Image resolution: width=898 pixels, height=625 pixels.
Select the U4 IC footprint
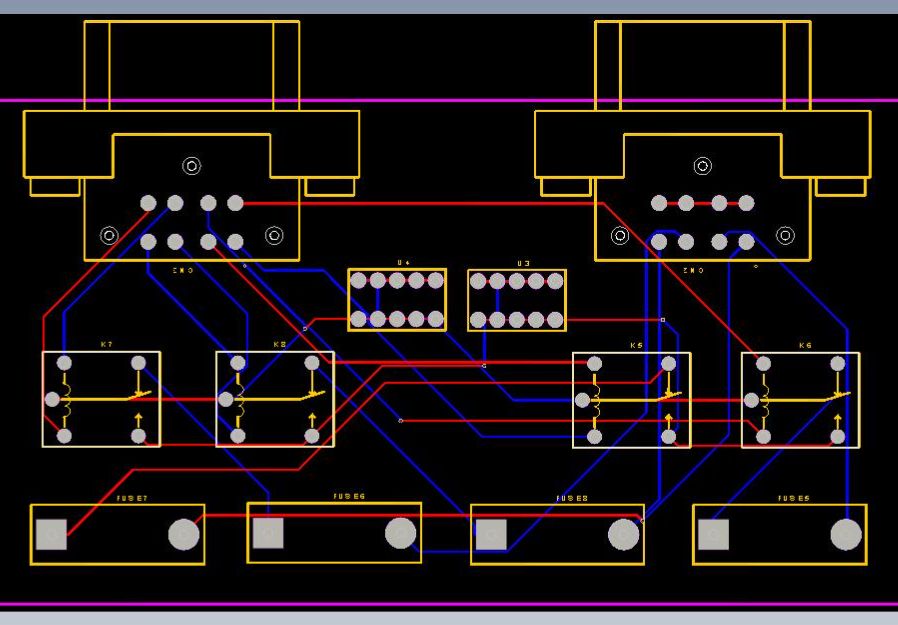[x=398, y=298]
